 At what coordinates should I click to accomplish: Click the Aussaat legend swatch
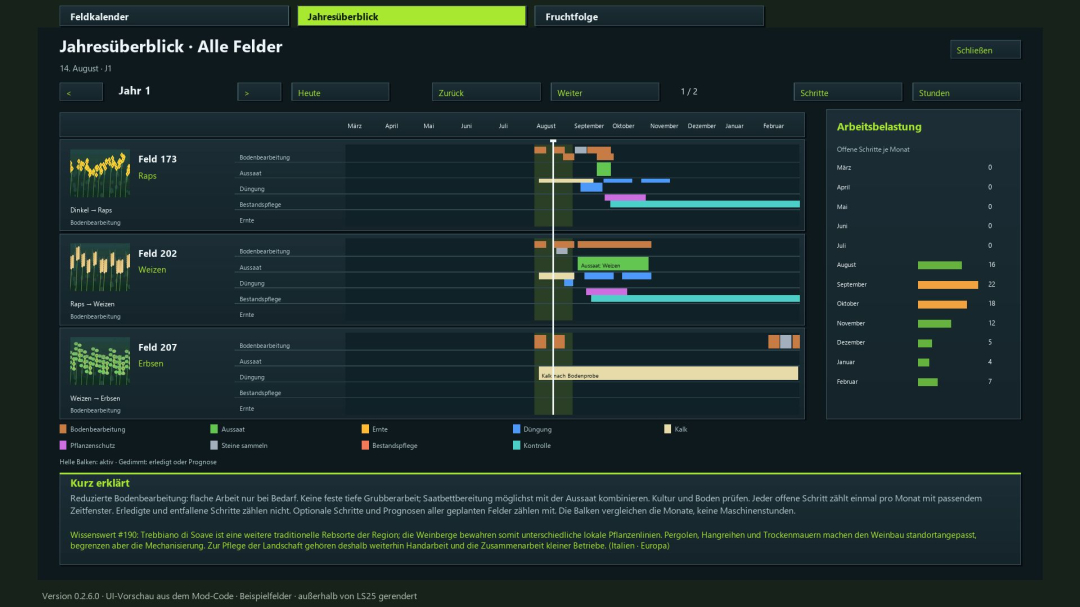pyautogui.click(x=214, y=429)
